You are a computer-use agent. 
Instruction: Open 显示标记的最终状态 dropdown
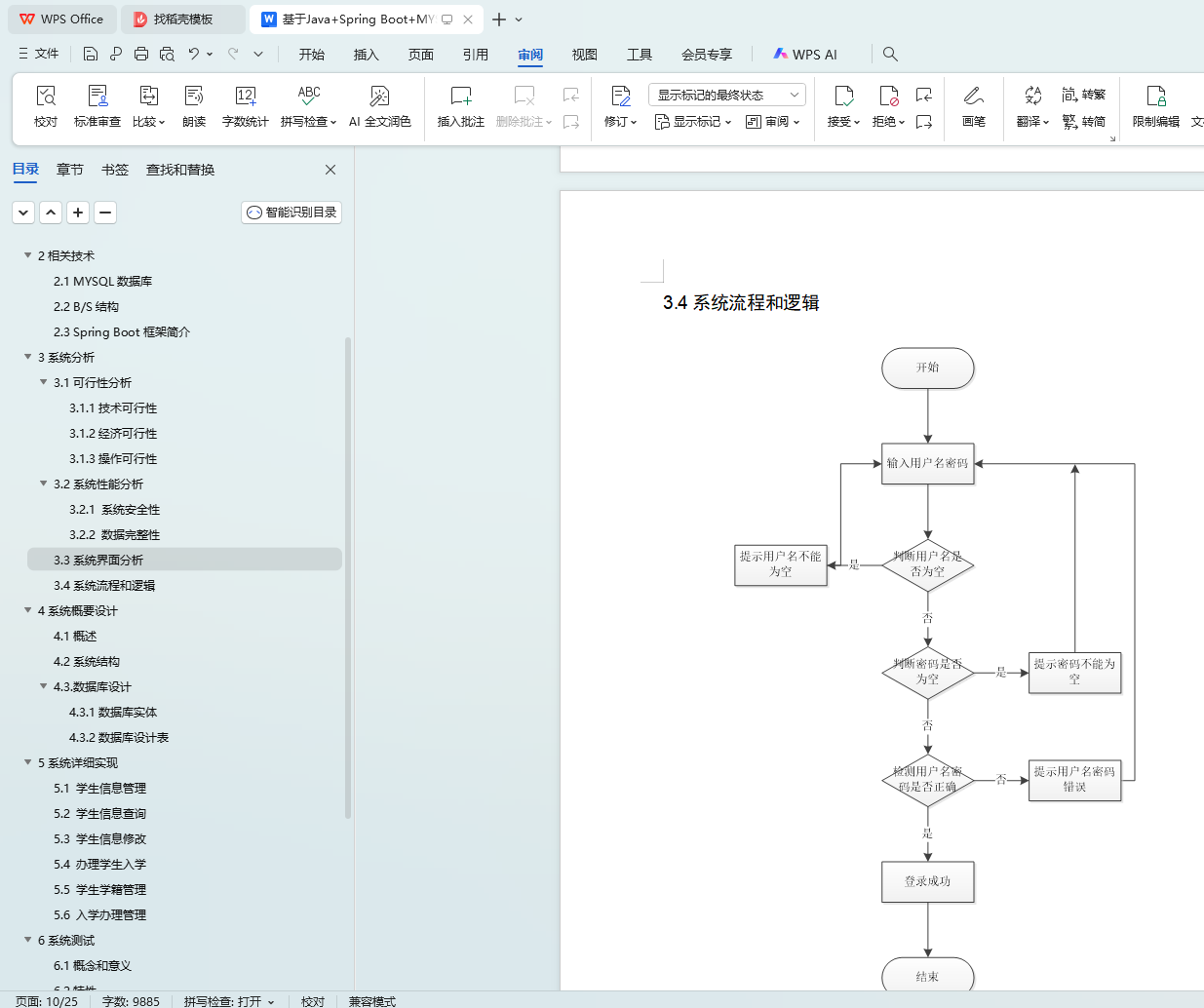726,95
